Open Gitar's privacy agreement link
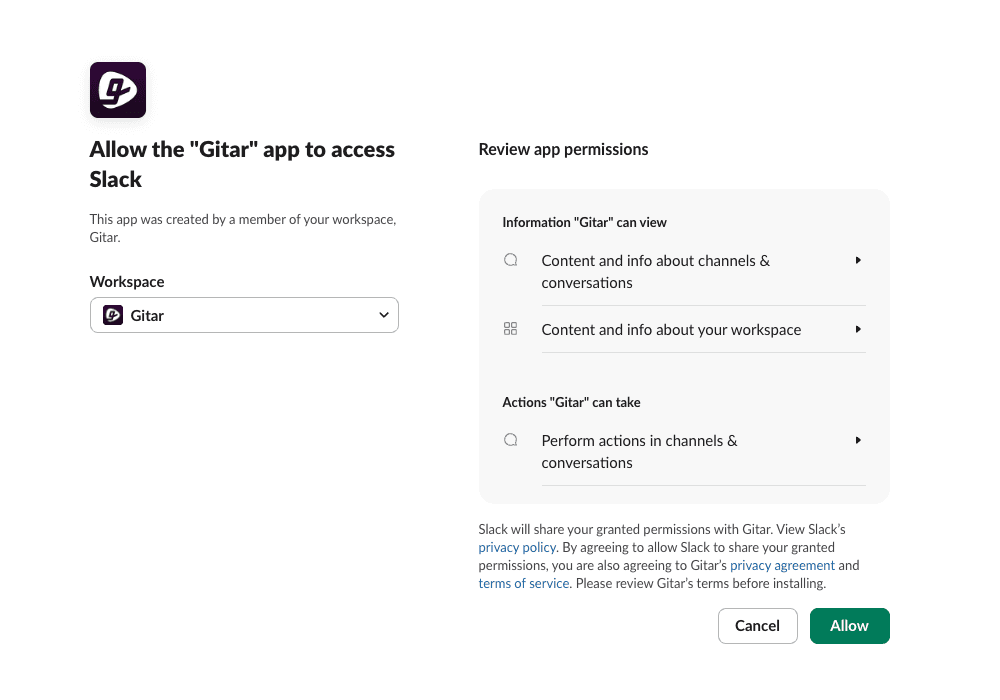 coord(783,565)
